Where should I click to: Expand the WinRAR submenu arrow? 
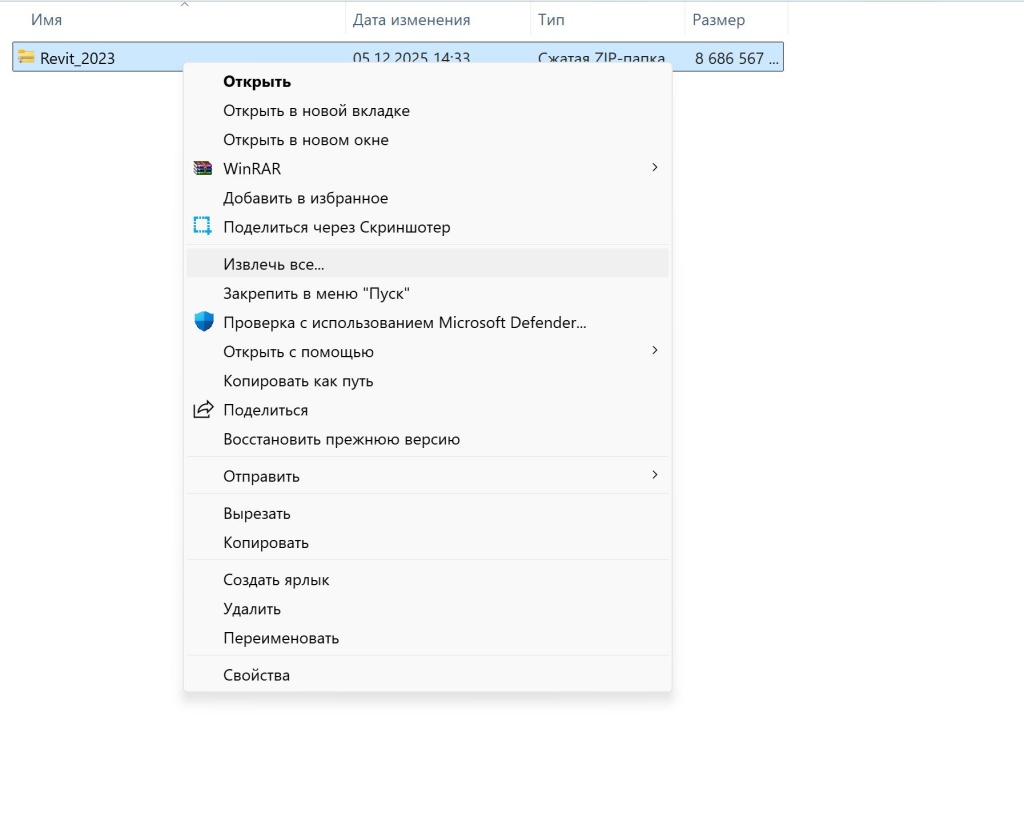coord(654,168)
